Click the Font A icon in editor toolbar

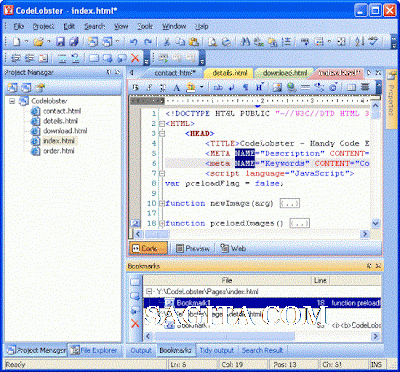pos(177,88)
